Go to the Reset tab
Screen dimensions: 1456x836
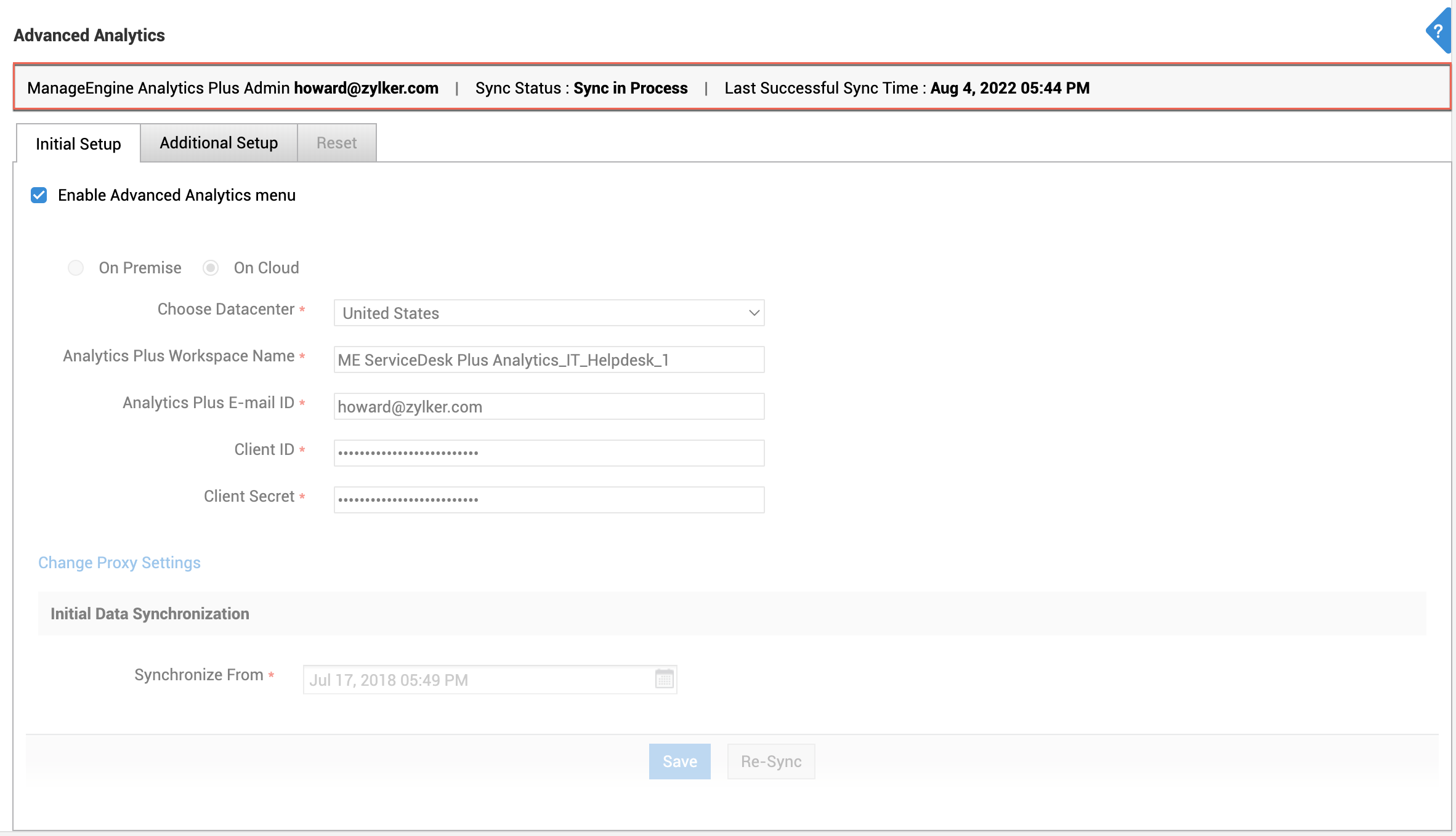336,143
